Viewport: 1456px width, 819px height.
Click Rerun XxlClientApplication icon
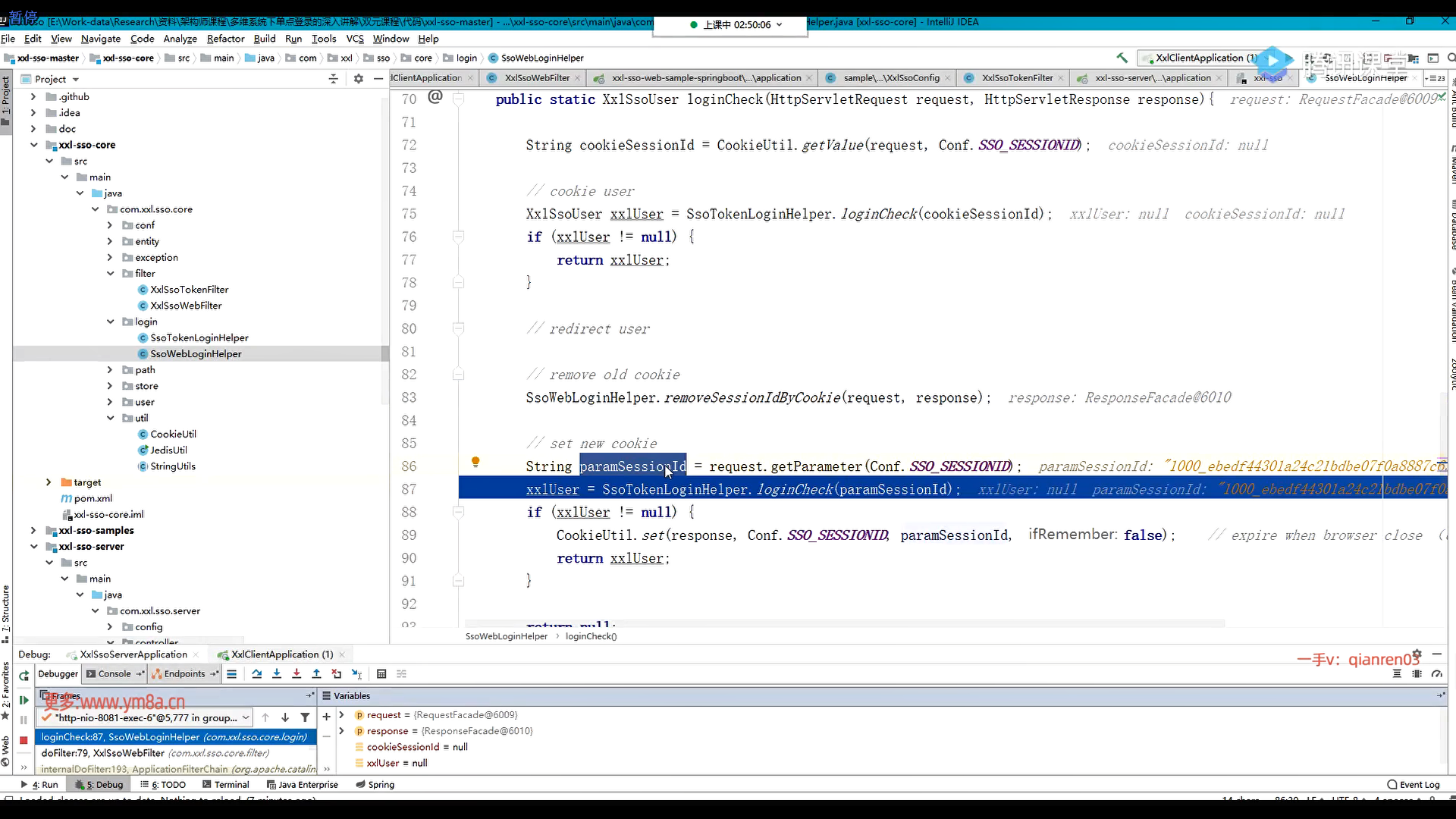(x=24, y=675)
